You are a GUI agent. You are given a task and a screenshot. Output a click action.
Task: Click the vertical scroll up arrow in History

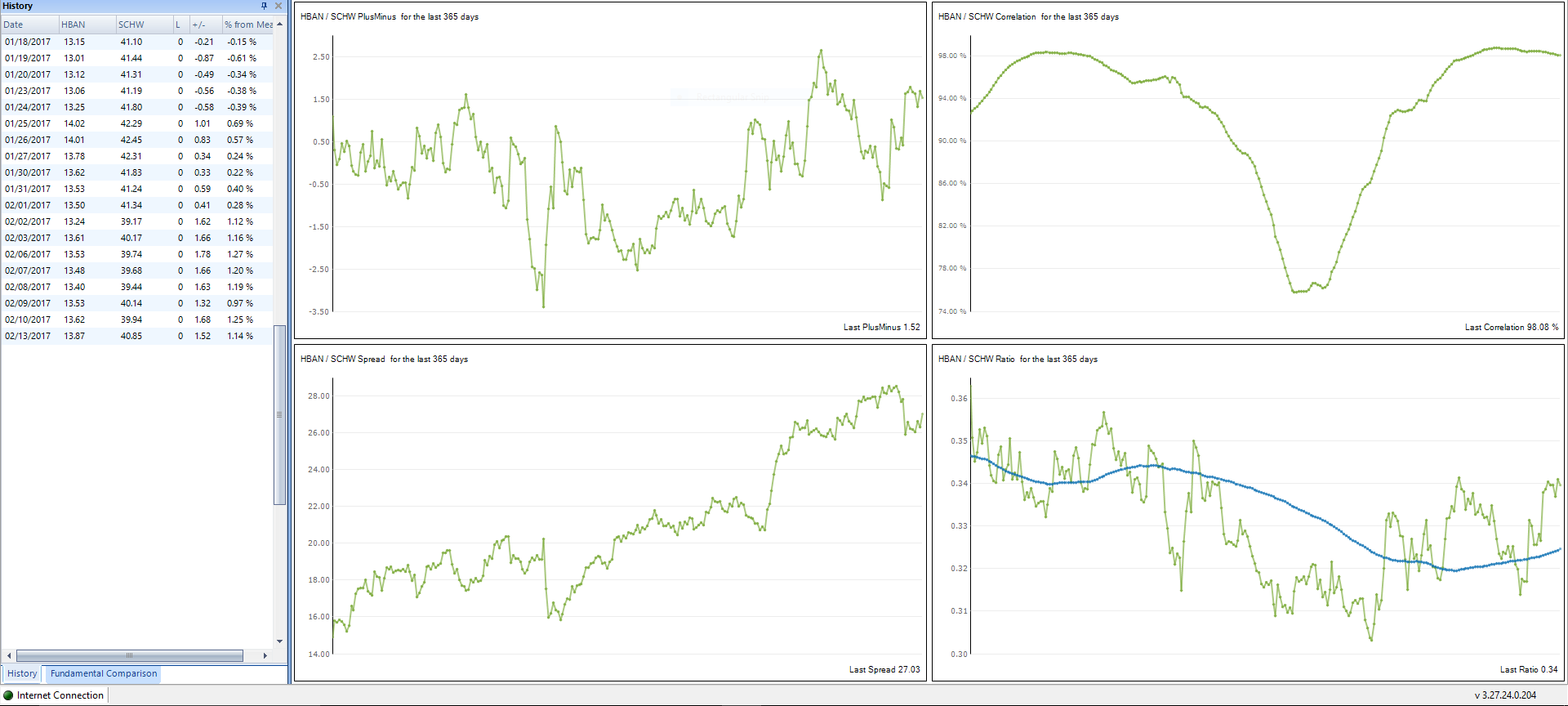pos(280,25)
